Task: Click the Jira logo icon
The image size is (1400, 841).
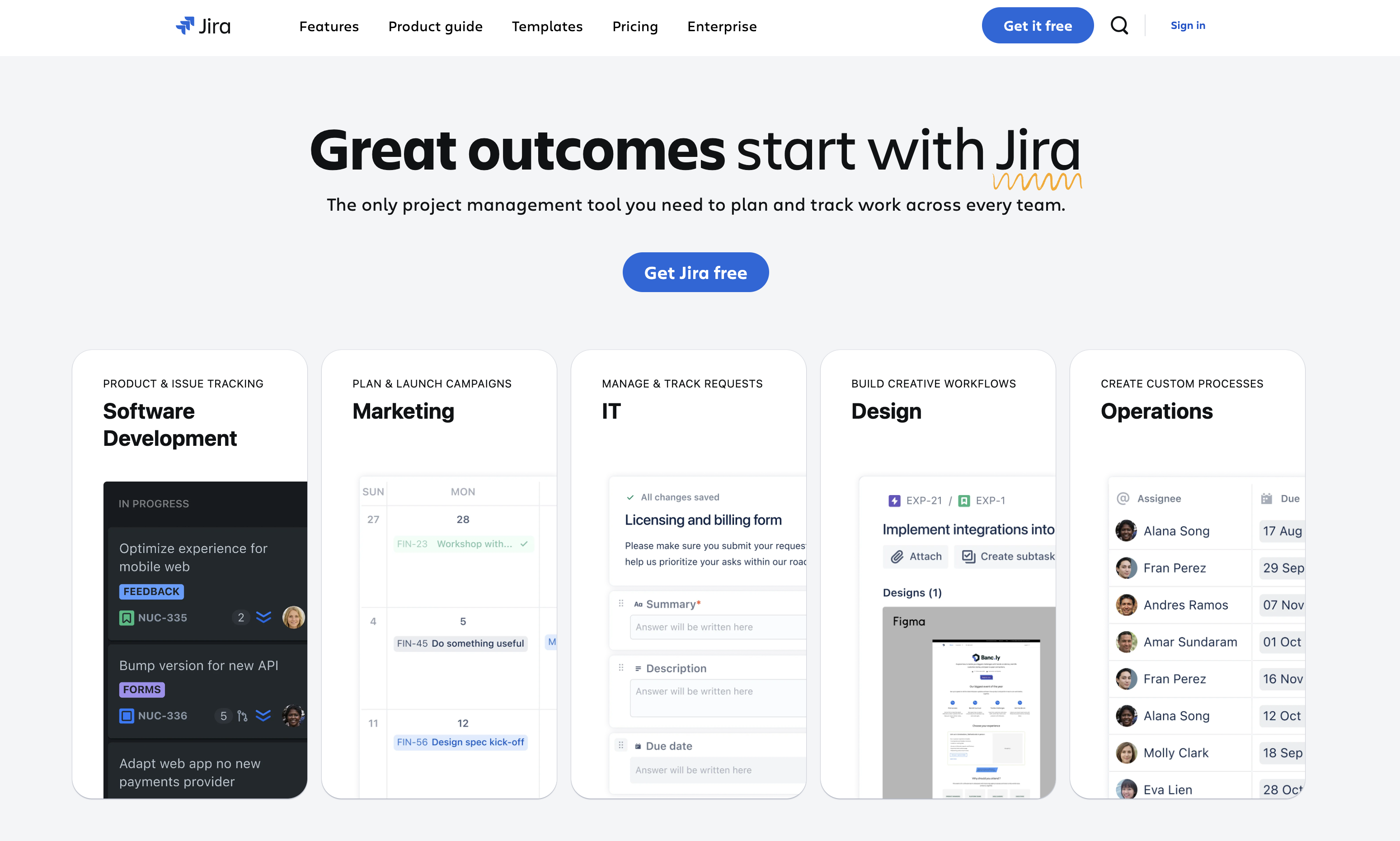Action: coord(185,25)
